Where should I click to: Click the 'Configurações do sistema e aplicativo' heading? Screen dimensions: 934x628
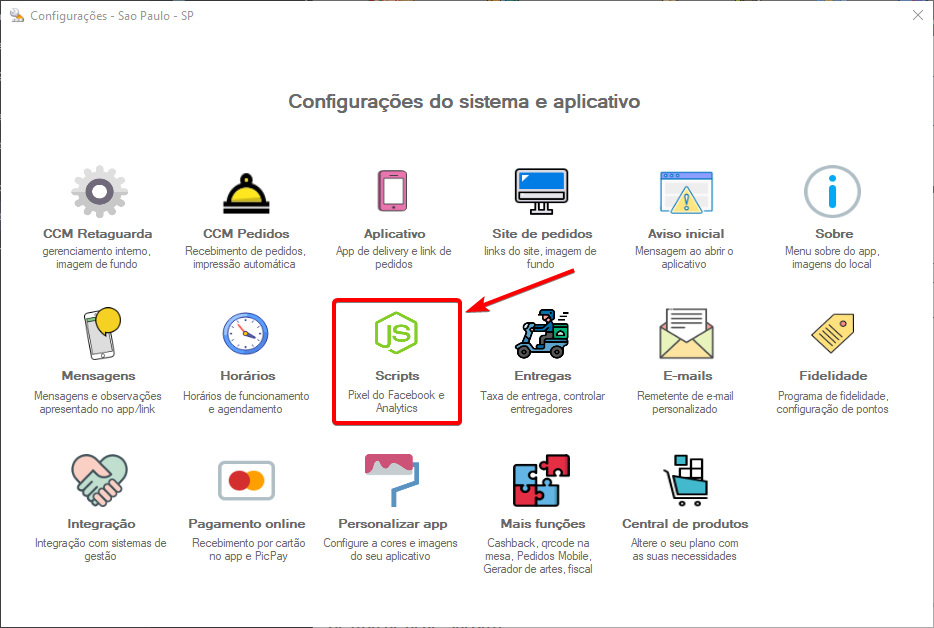pos(464,102)
